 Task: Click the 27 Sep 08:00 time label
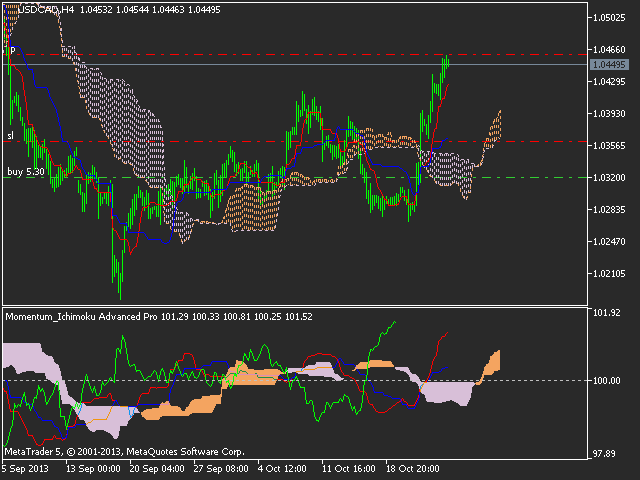(x=221, y=468)
